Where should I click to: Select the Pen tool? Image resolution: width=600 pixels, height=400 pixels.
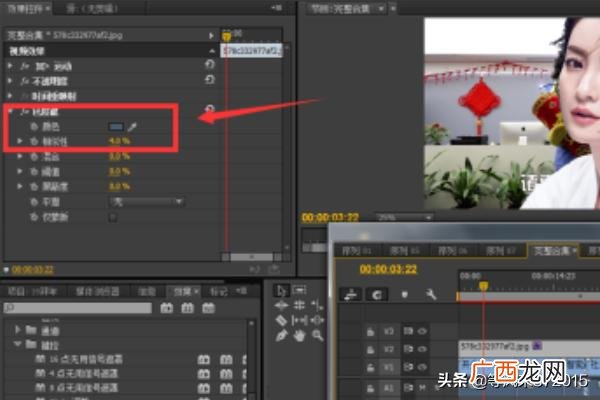(x=281, y=336)
